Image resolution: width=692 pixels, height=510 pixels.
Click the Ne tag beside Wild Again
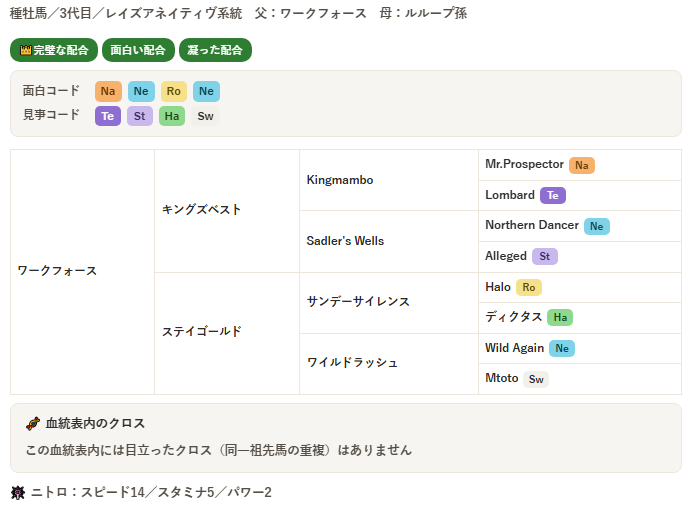click(562, 349)
